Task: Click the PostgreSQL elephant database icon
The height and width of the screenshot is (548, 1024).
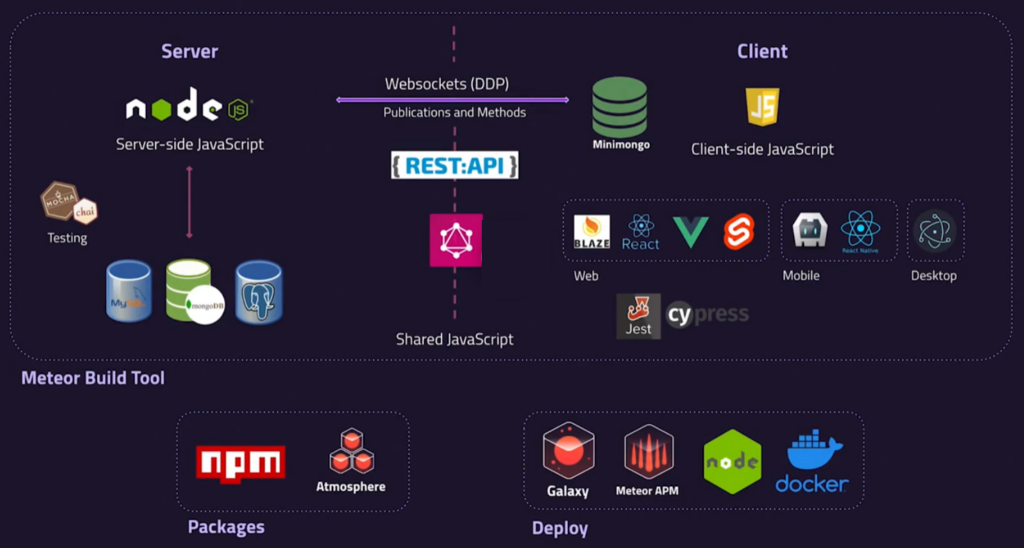Action: 259,292
